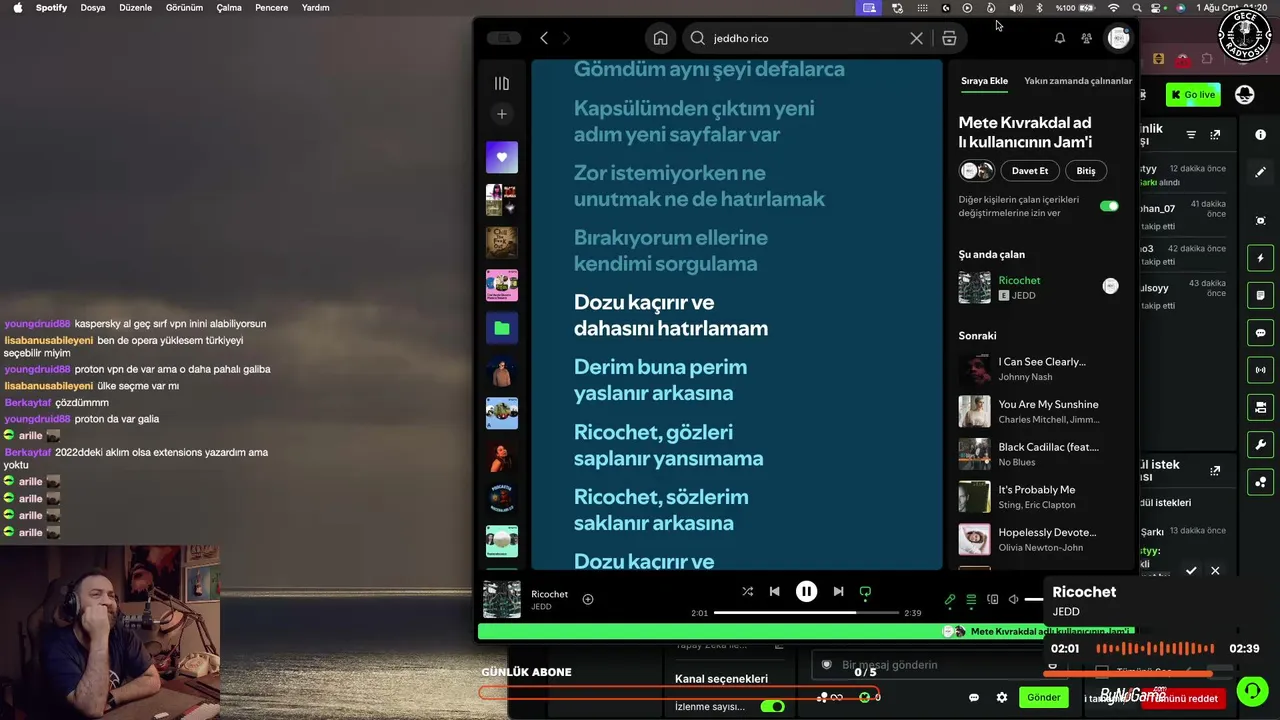Open Düzenle menu
This screenshot has width=1280, height=720.
click(x=135, y=8)
